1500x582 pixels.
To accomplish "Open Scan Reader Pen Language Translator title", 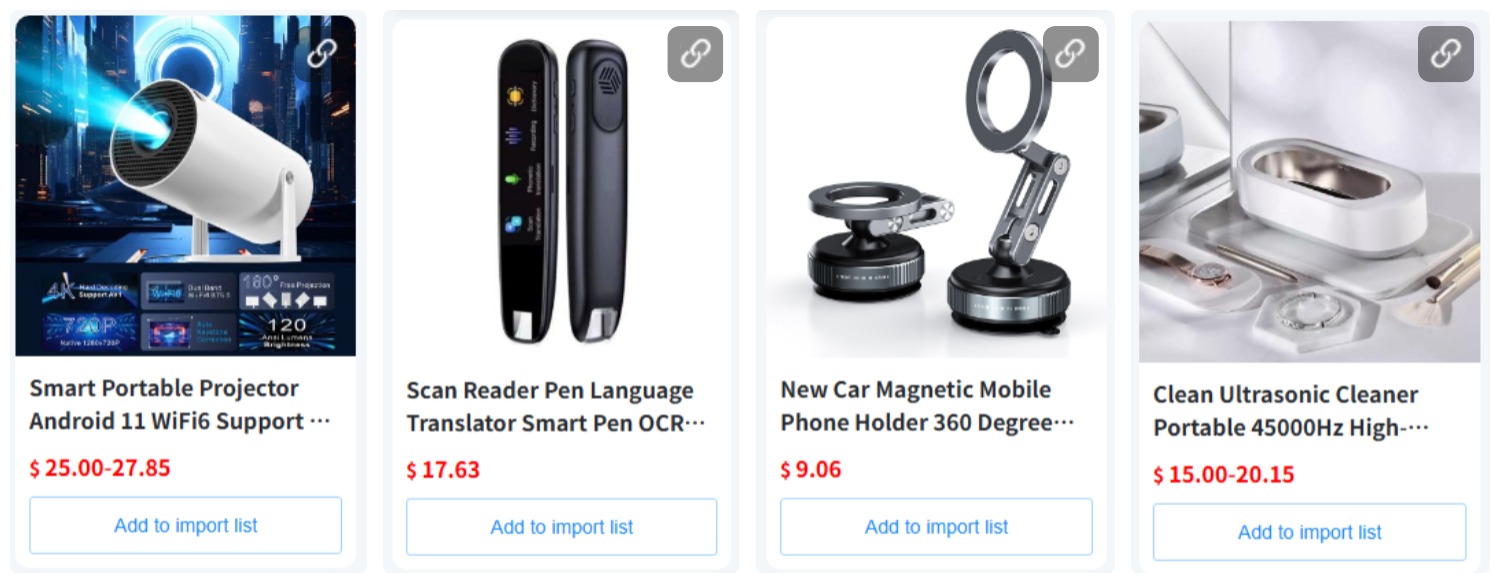I will pos(555,407).
